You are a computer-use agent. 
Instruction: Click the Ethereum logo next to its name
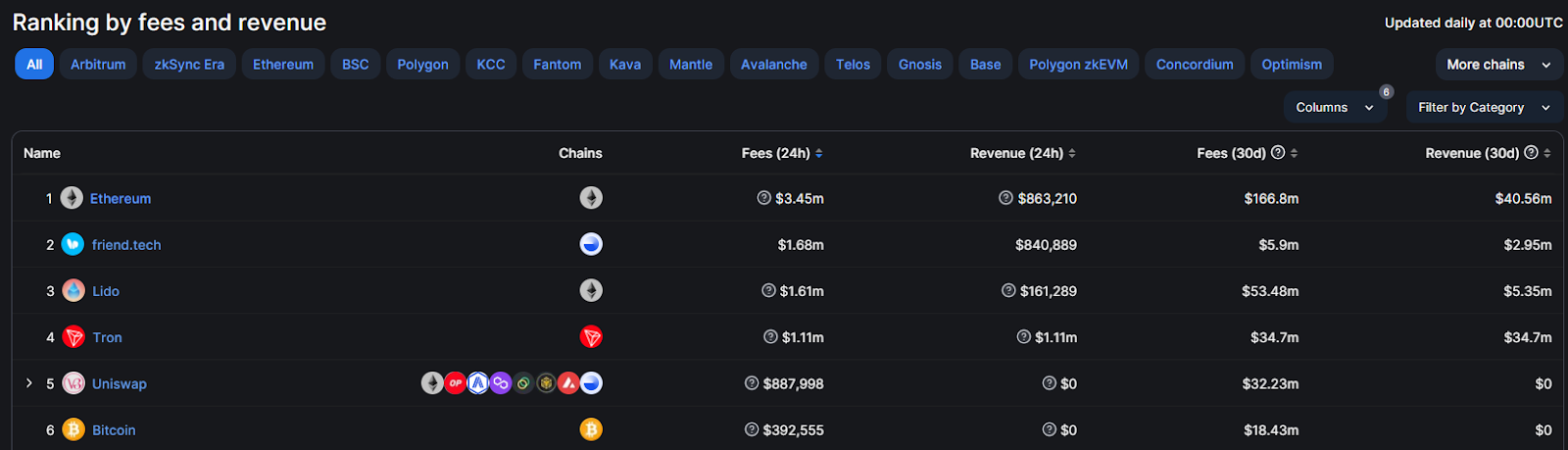72,198
